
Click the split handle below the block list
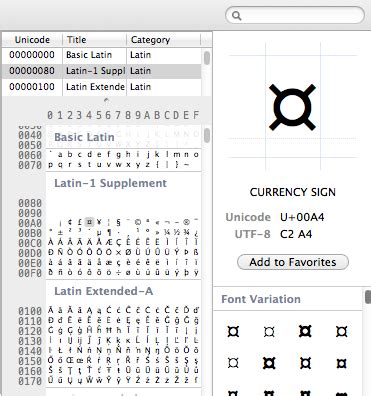point(106,100)
